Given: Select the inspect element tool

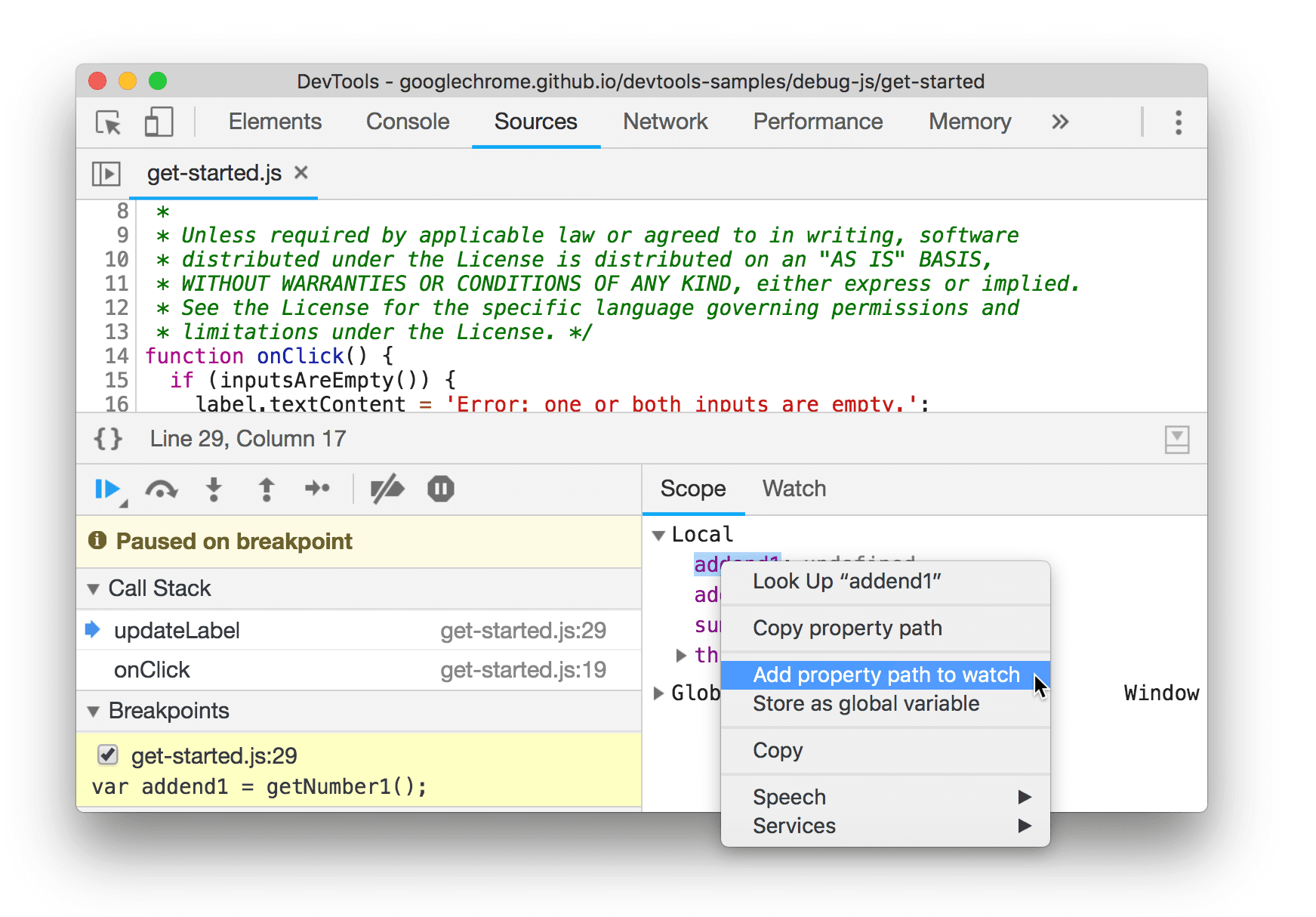Looking at the screenshot, I should coord(108,122).
